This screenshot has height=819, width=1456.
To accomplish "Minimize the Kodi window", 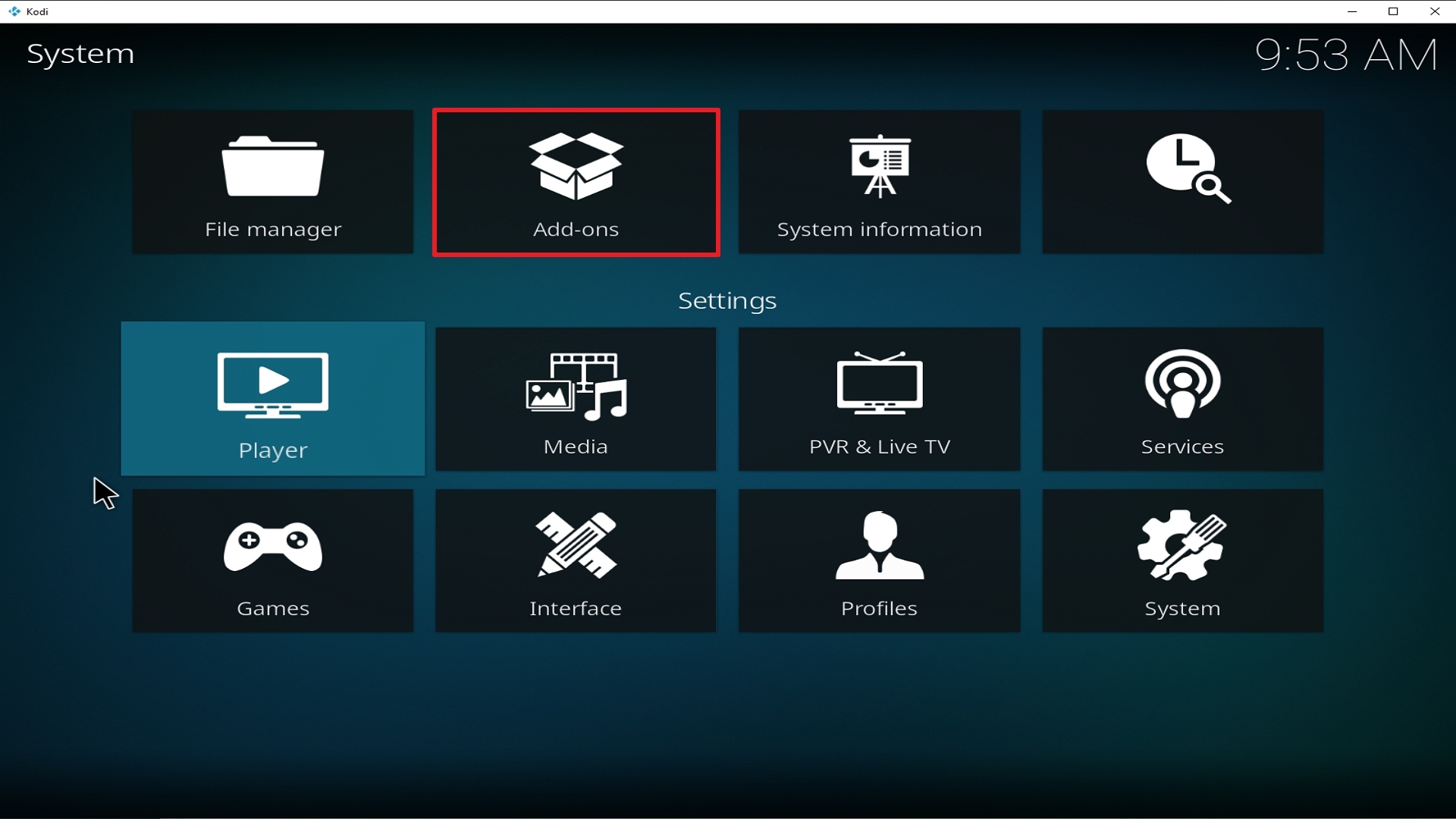I will 1352,11.
